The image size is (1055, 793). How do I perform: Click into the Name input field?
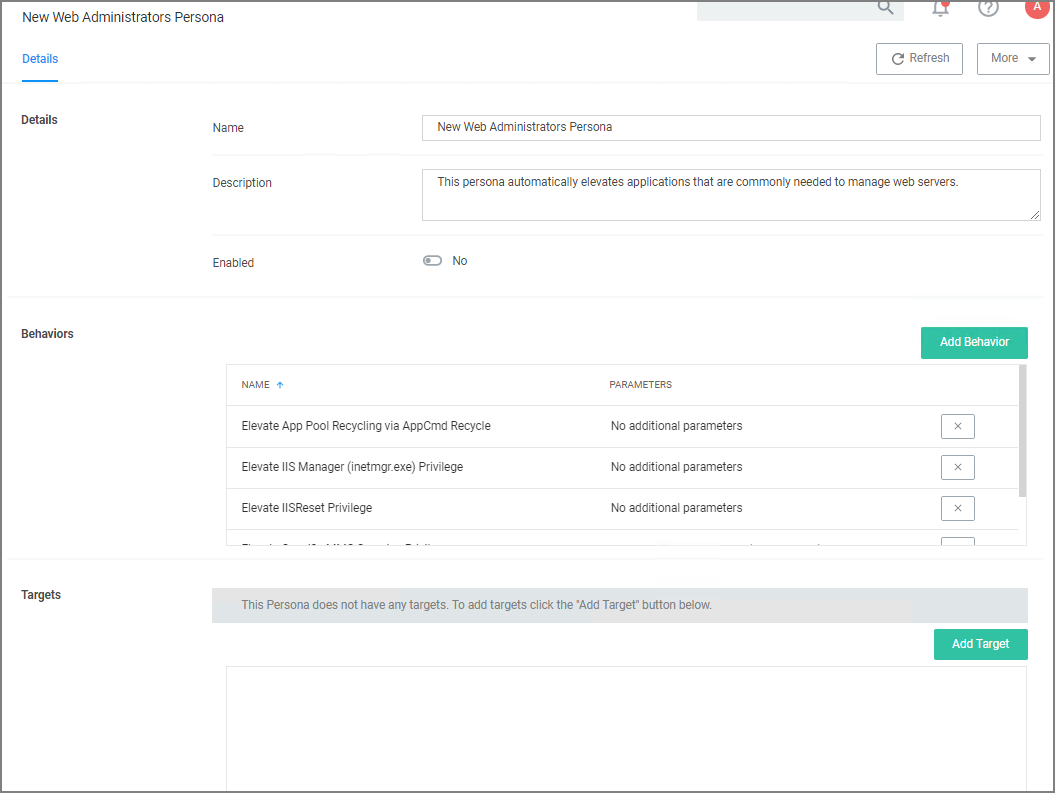click(730, 128)
